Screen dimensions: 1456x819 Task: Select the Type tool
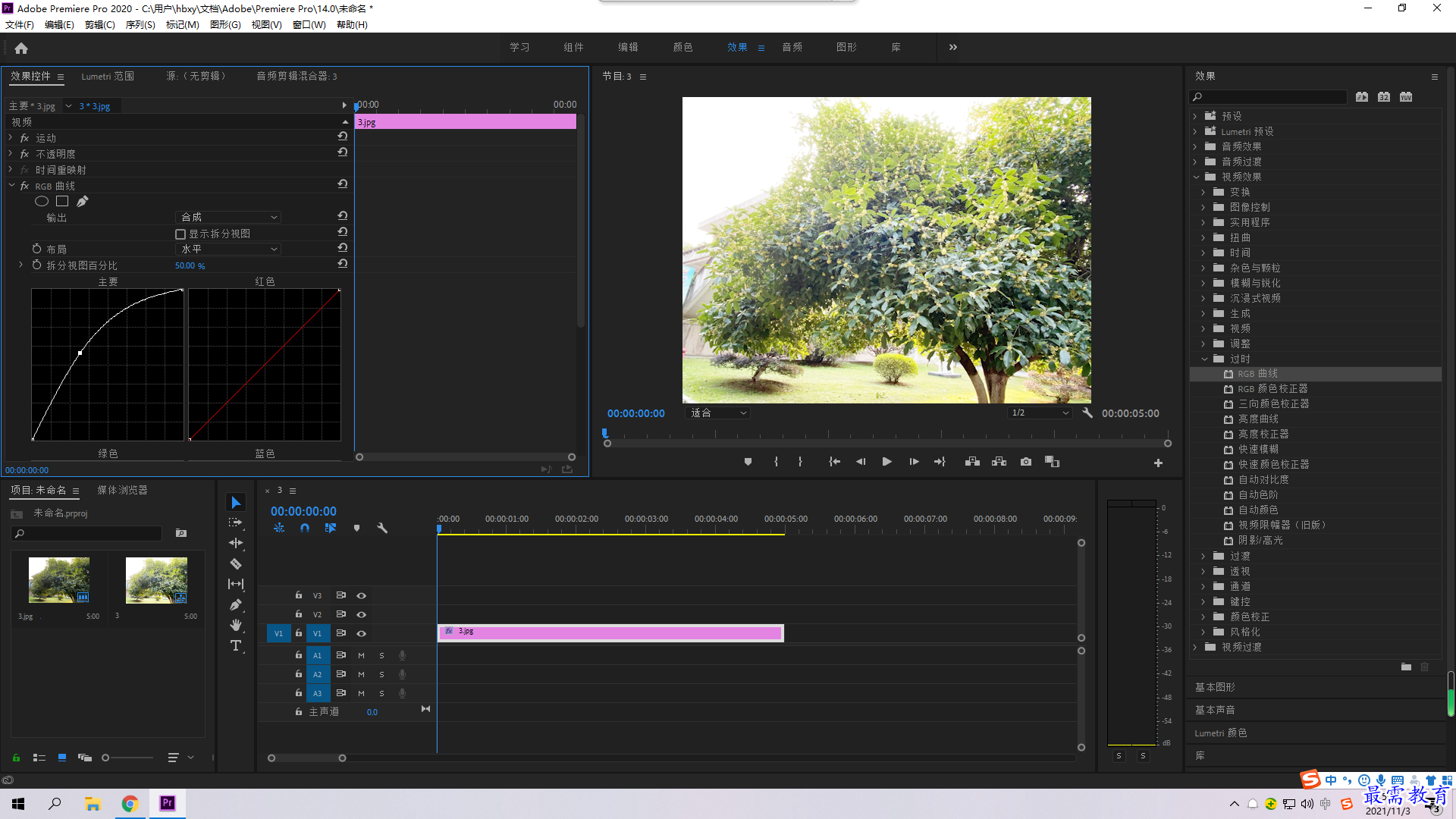[x=236, y=645]
